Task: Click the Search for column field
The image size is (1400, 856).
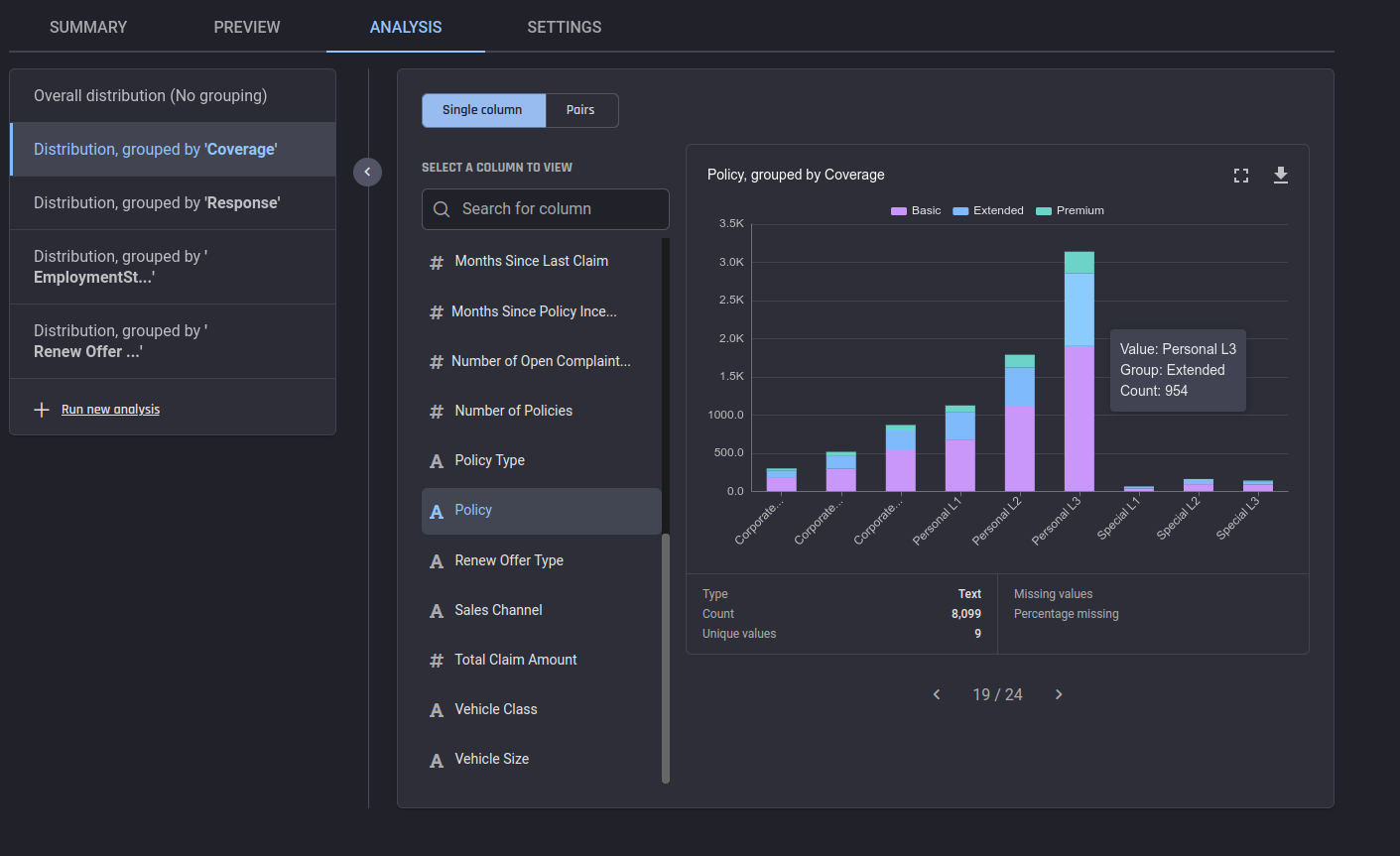Action: (x=546, y=209)
